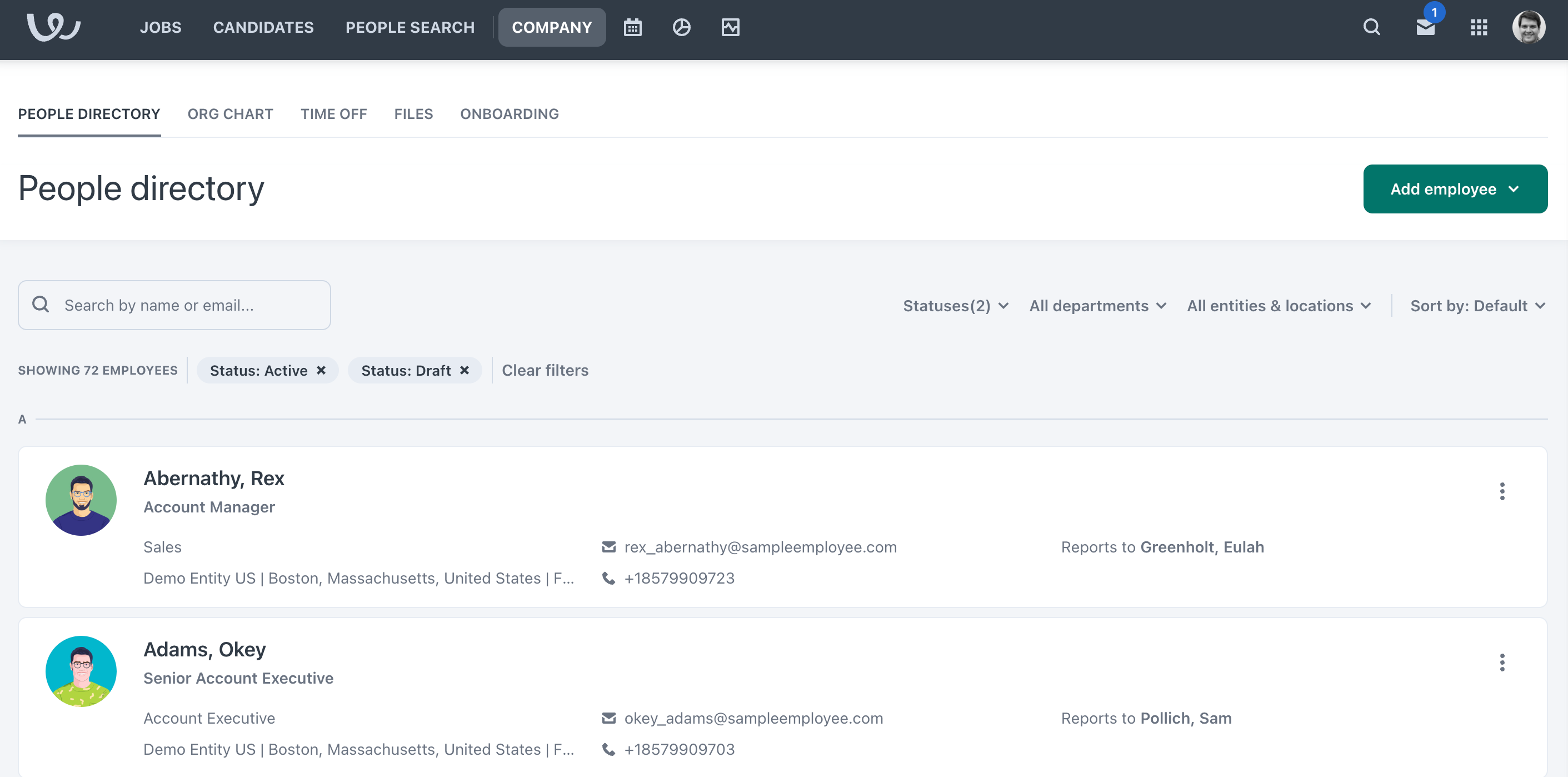The width and height of the screenshot is (1568, 777).
Task: Switch to the Org Chart tab
Action: pos(230,114)
